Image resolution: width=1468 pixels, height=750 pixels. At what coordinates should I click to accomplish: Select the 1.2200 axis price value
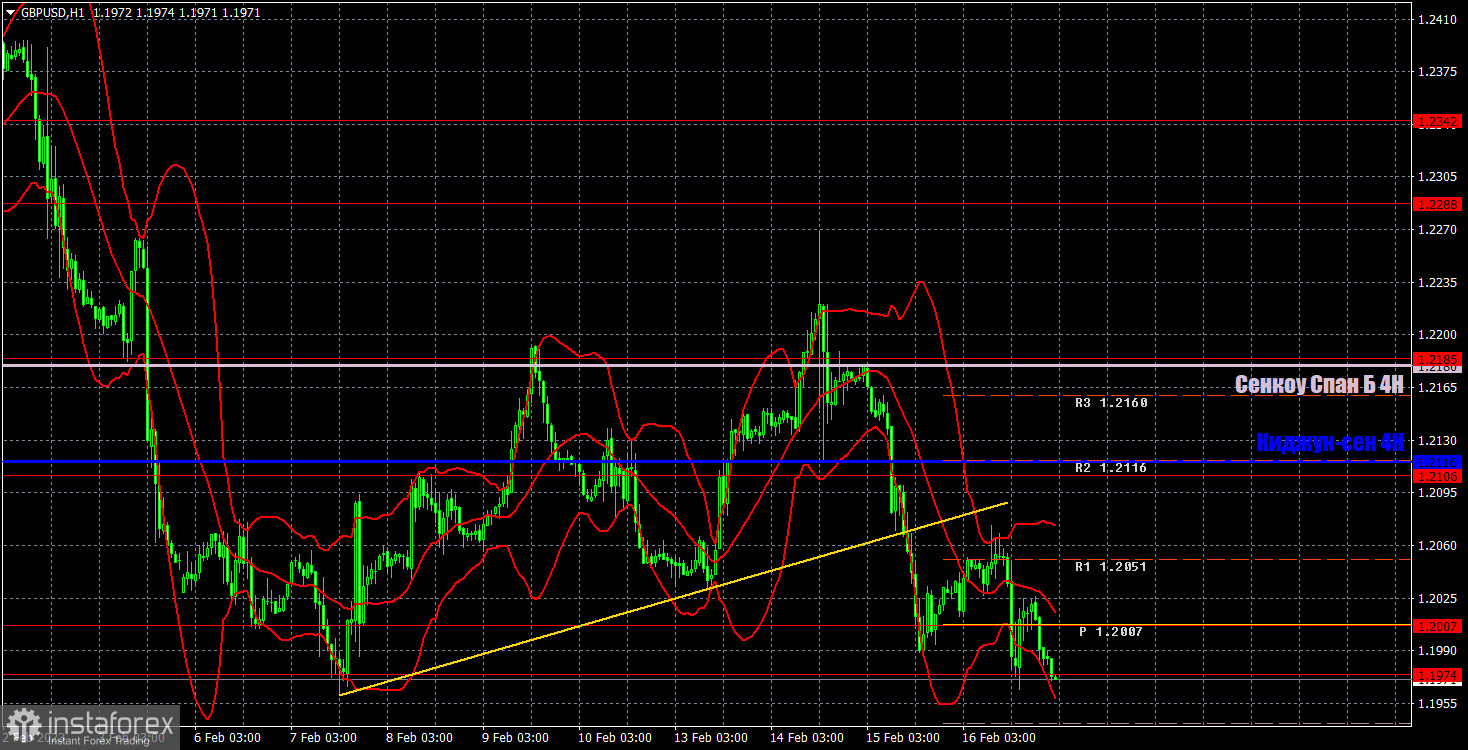click(x=1439, y=336)
